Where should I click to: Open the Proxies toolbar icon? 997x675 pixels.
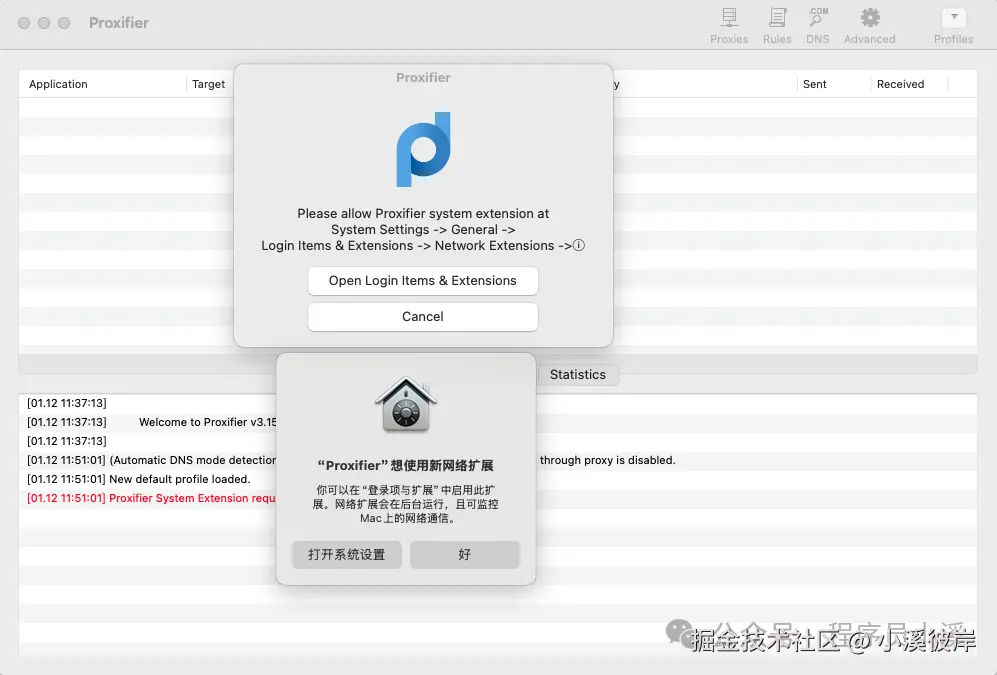pos(729,25)
